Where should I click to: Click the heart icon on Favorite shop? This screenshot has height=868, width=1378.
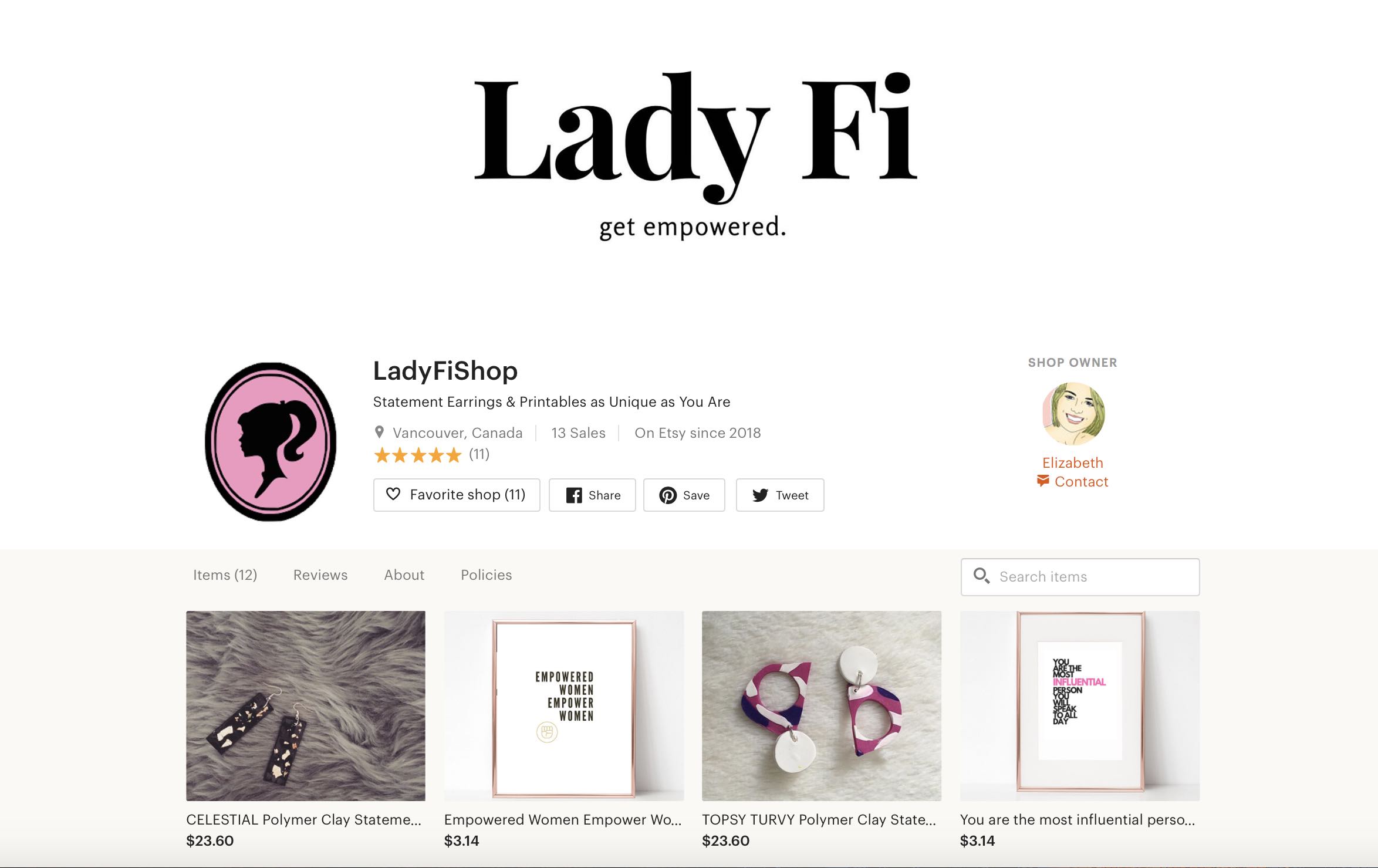(393, 494)
